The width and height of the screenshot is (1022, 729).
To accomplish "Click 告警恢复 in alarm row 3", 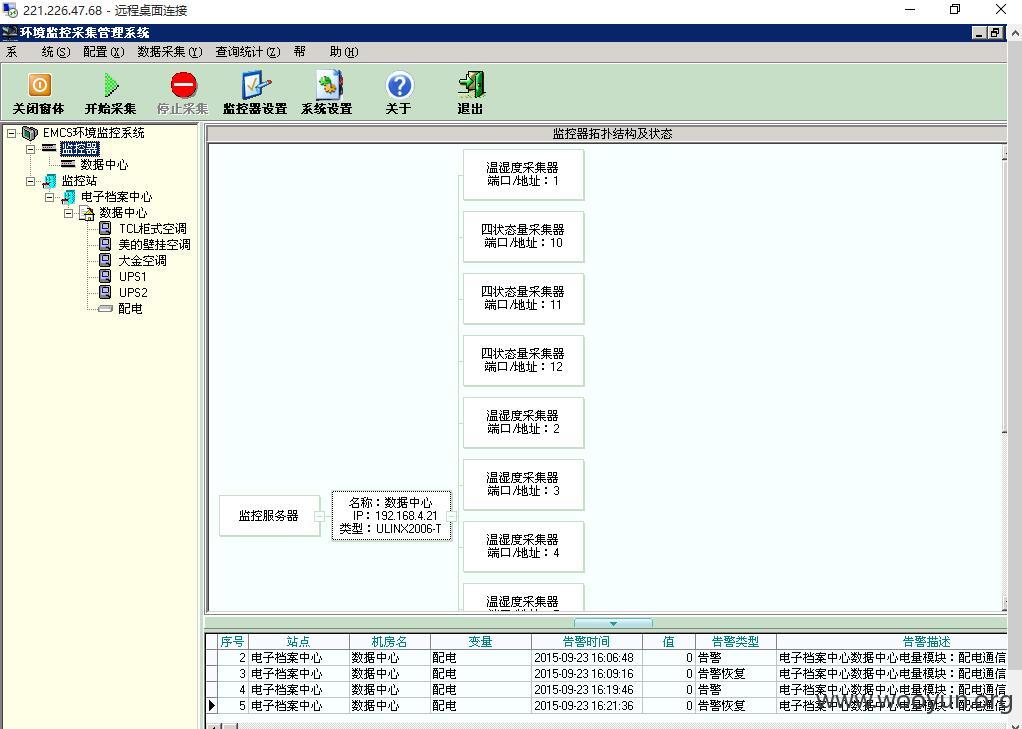I will point(722,674).
